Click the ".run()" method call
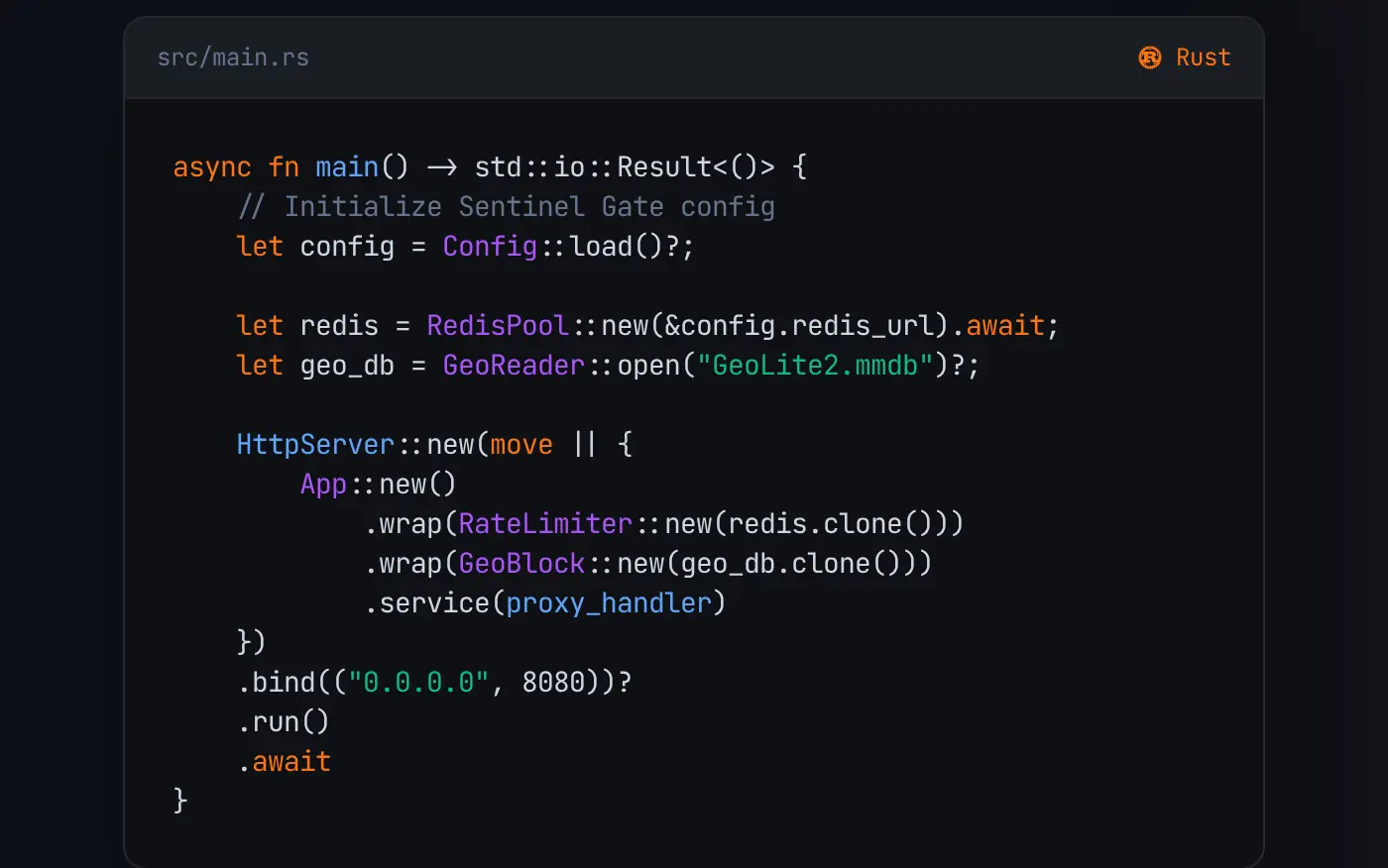The height and width of the screenshot is (868, 1388). point(284,721)
